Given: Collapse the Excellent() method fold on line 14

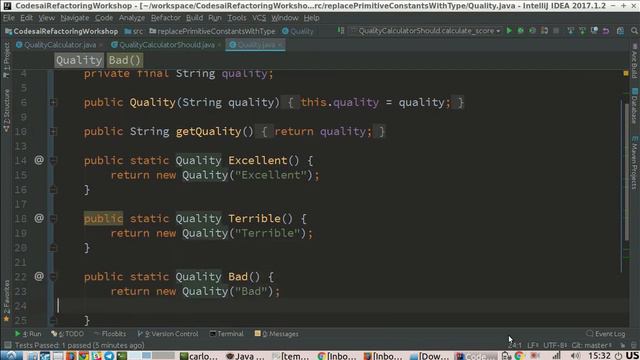Looking at the screenshot, I should (53, 160).
